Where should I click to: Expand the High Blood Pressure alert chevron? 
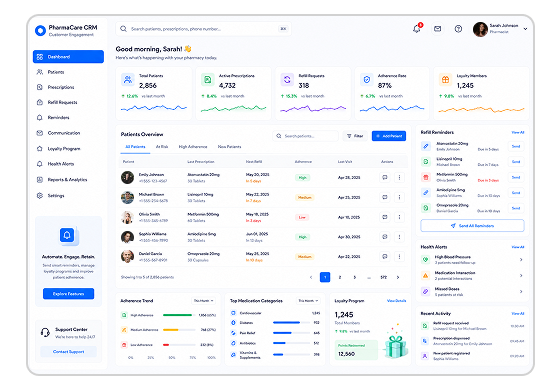point(521,260)
